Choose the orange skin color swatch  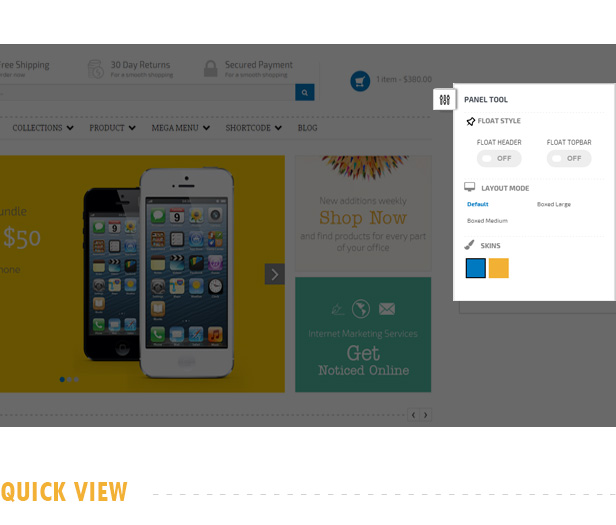499,268
